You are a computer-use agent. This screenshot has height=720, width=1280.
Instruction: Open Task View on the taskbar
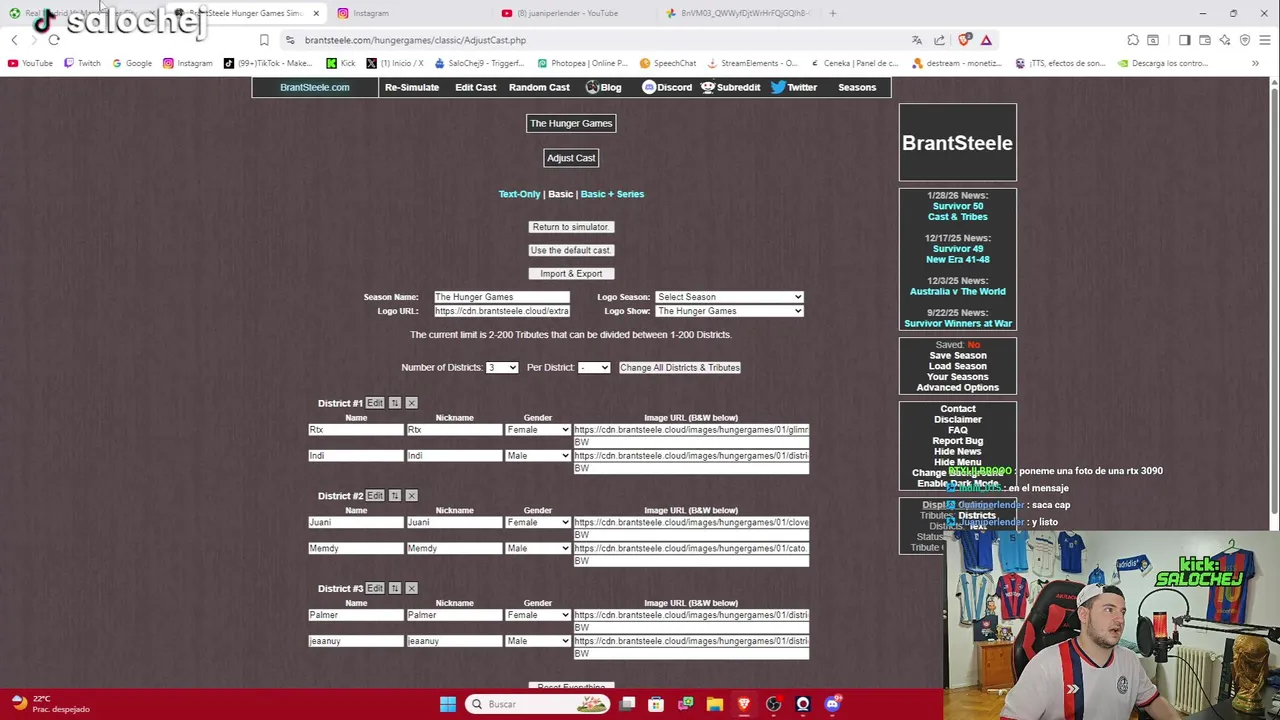pos(627,704)
